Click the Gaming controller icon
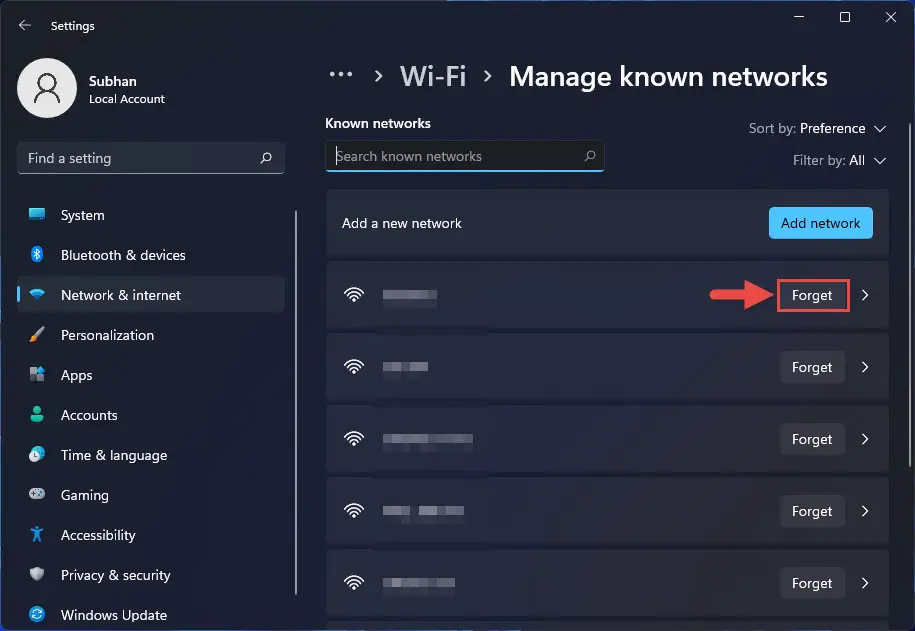Screen dimensions: 915x631 click(x=37, y=494)
